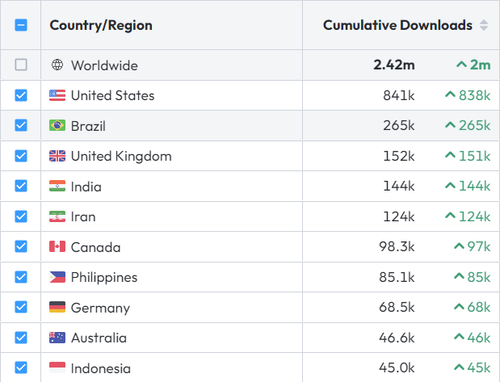The image size is (500, 382).
Task: Select the Canada label
Action: click(96, 247)
